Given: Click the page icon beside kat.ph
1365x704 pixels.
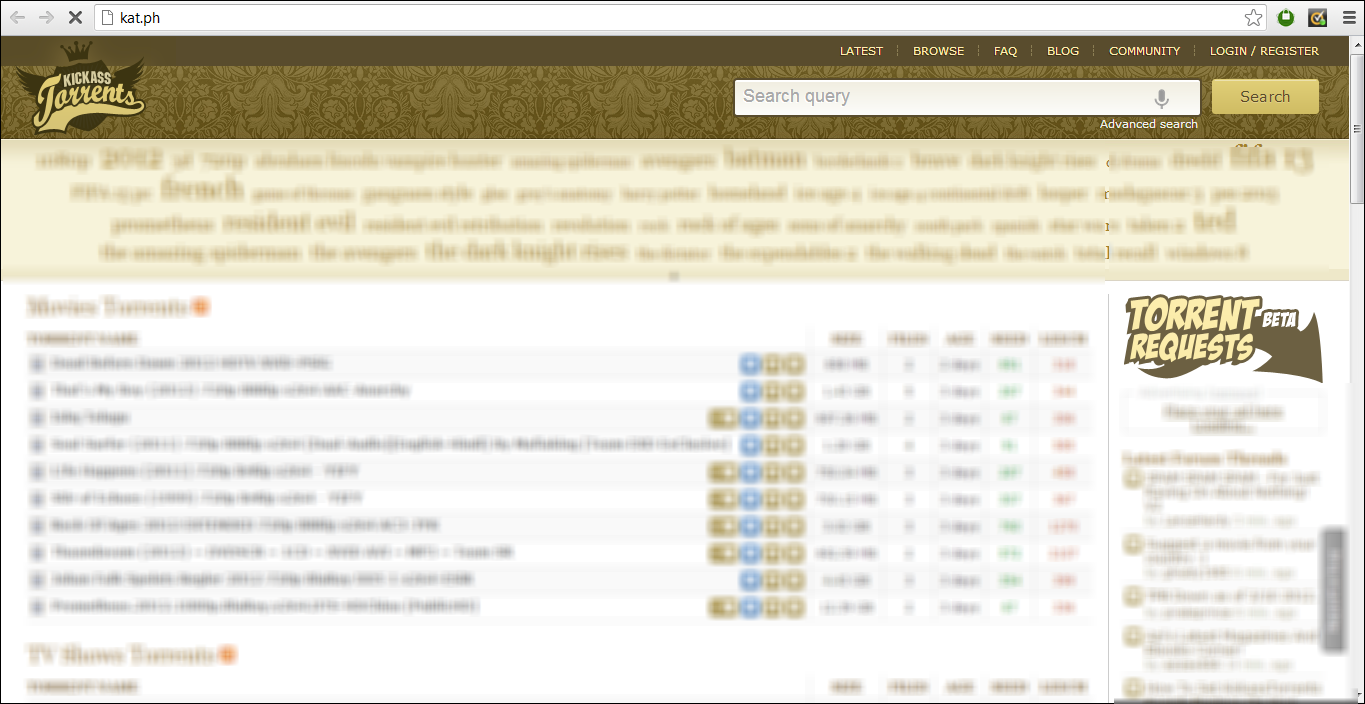Looking at the screenshot, I should [x=108, y=18].
